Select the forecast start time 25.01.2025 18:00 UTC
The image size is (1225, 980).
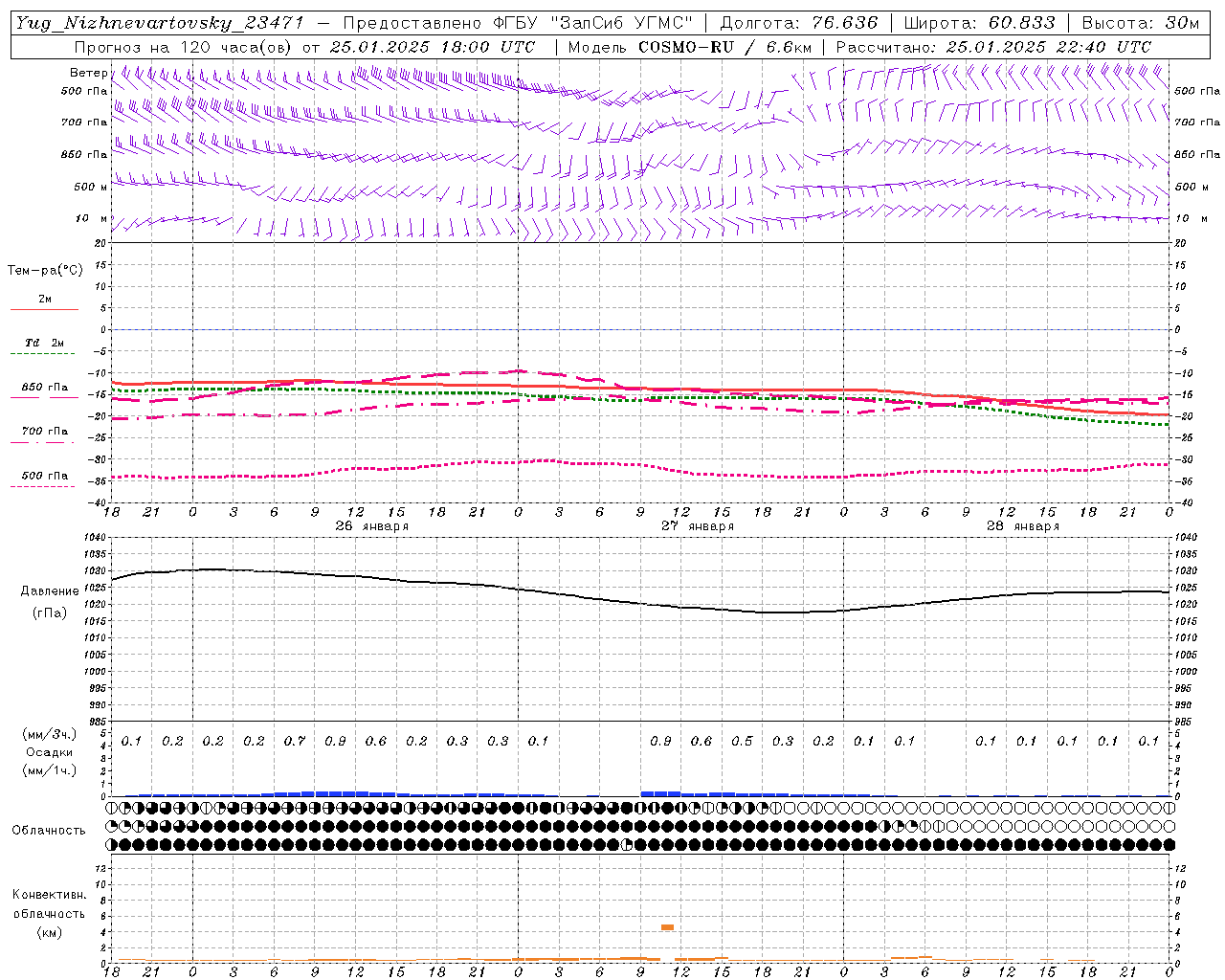pos(433,47)
